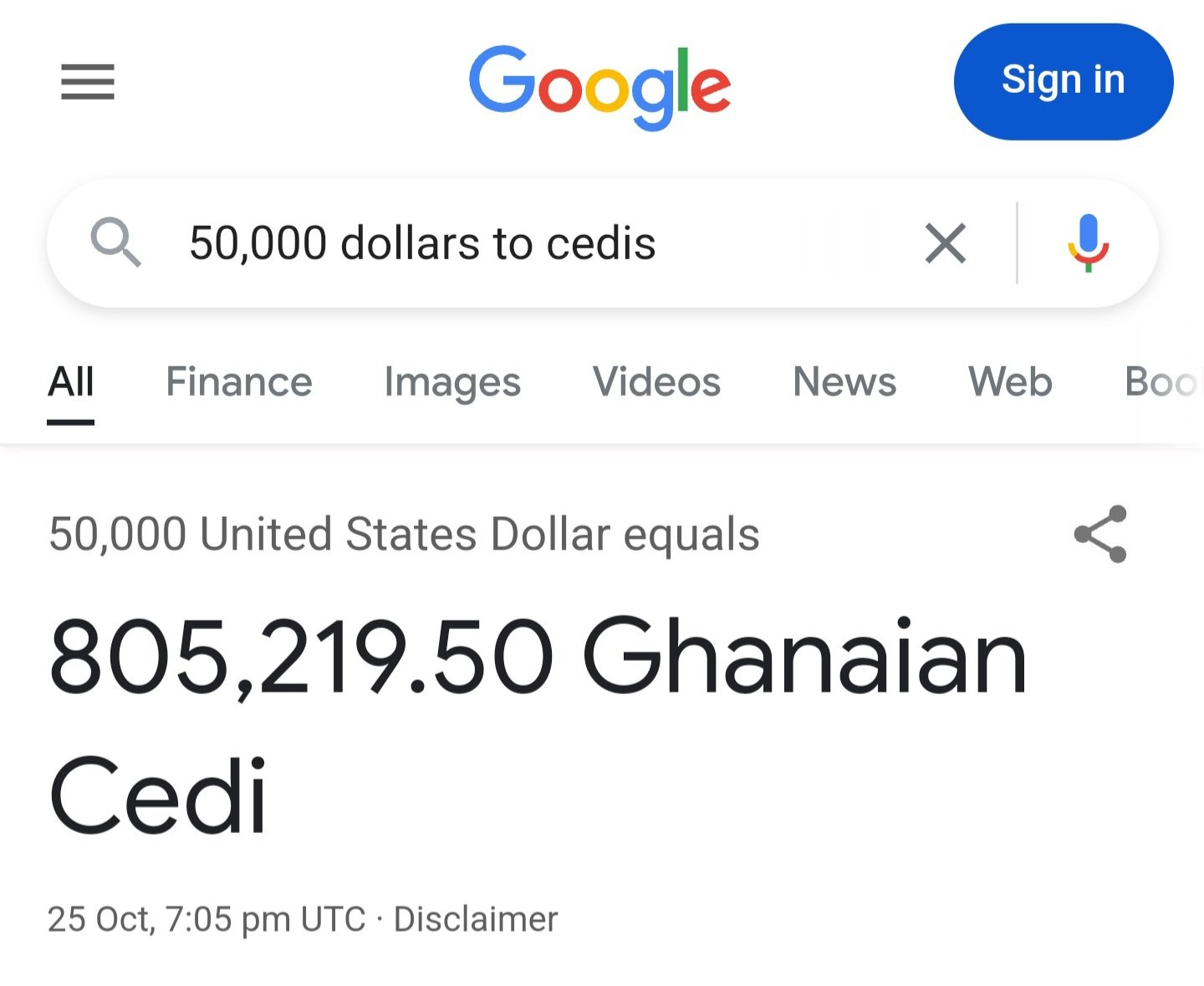The width and height of the screenshot is (1204, 986).
Task: Go to the Videos tab
Action: pyautogui.click(x=656, y=382)
